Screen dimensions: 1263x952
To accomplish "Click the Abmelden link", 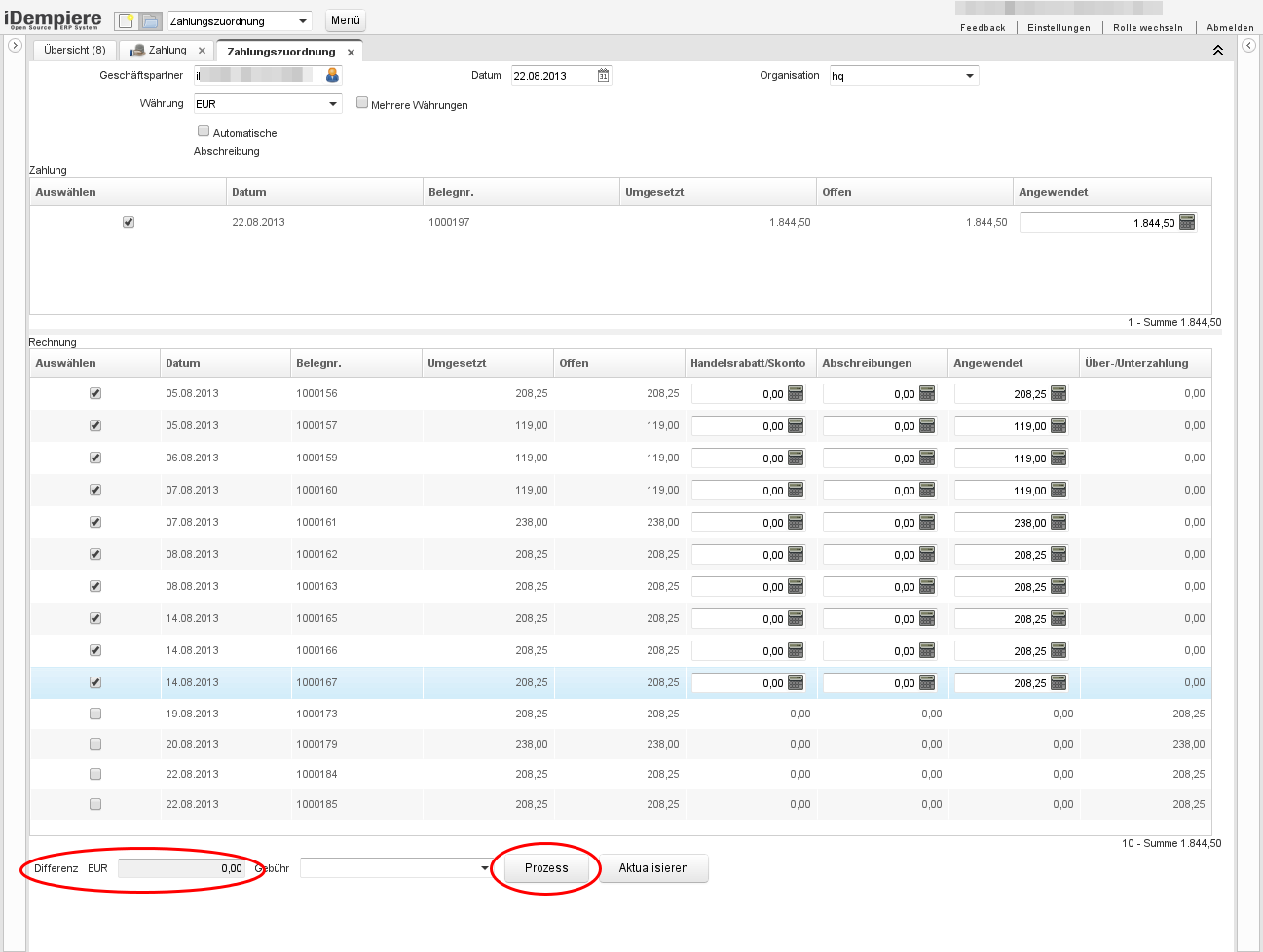I will pos(1231,27).
